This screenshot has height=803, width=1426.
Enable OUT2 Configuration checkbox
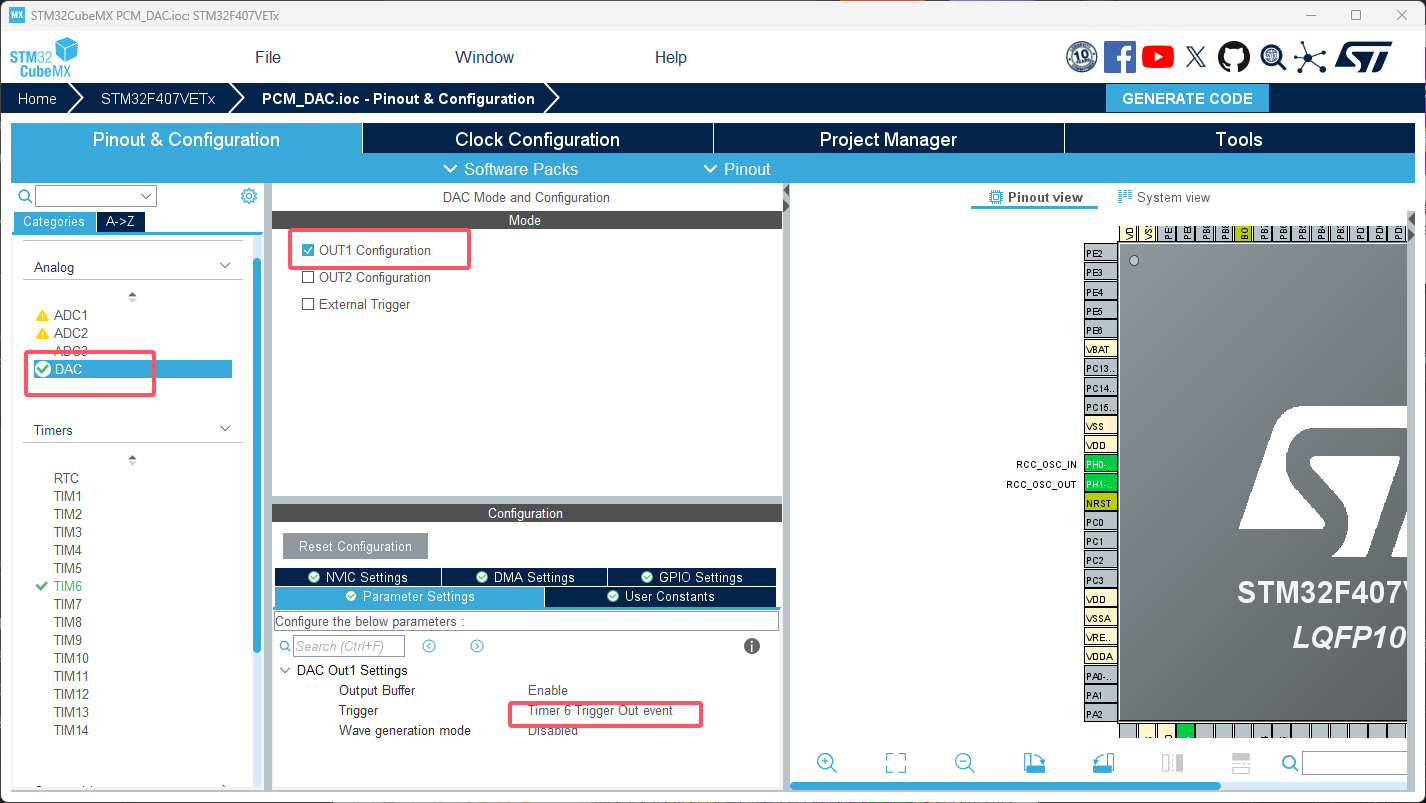coord(308,277)
